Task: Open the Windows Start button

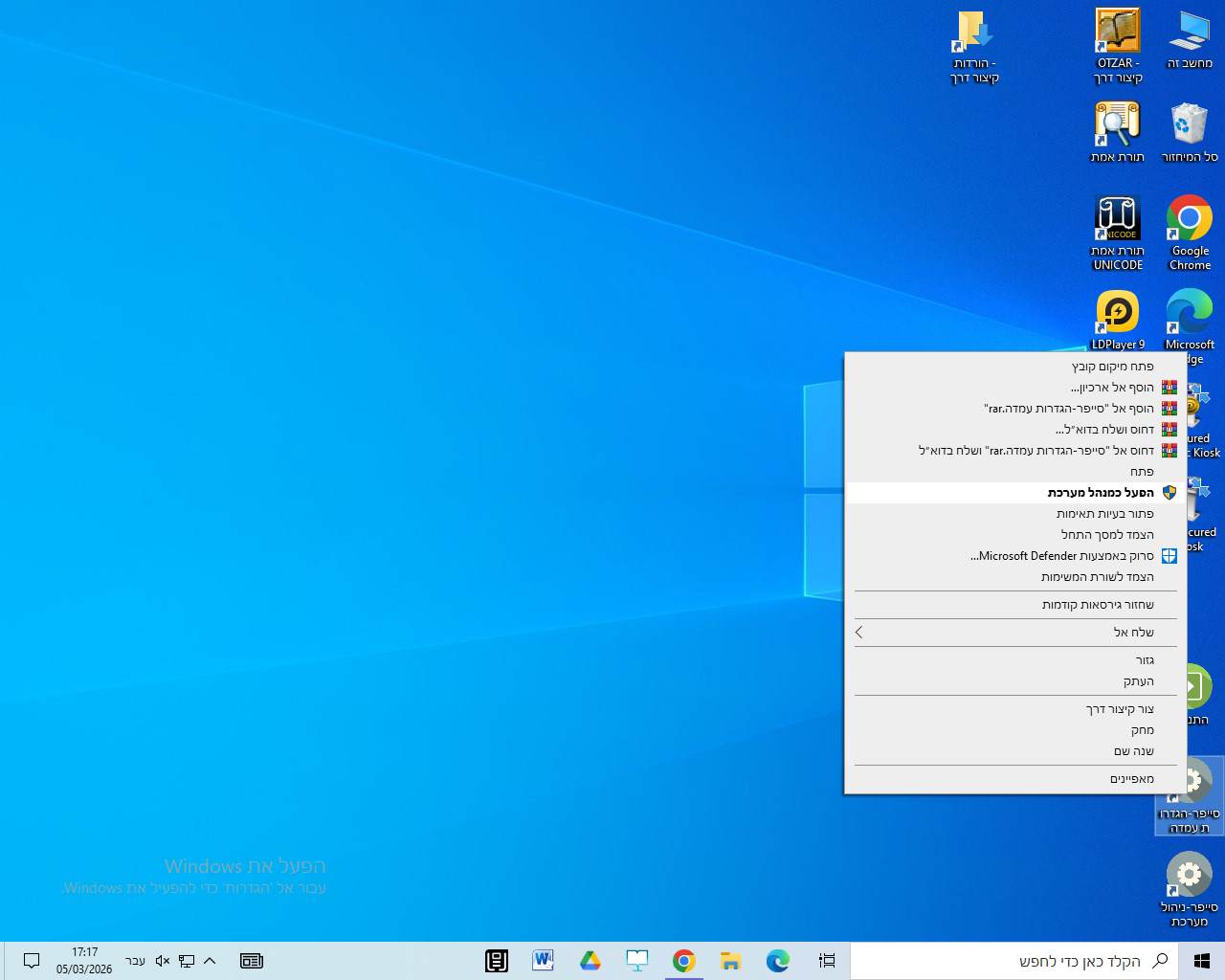Action: point(1202,961)
